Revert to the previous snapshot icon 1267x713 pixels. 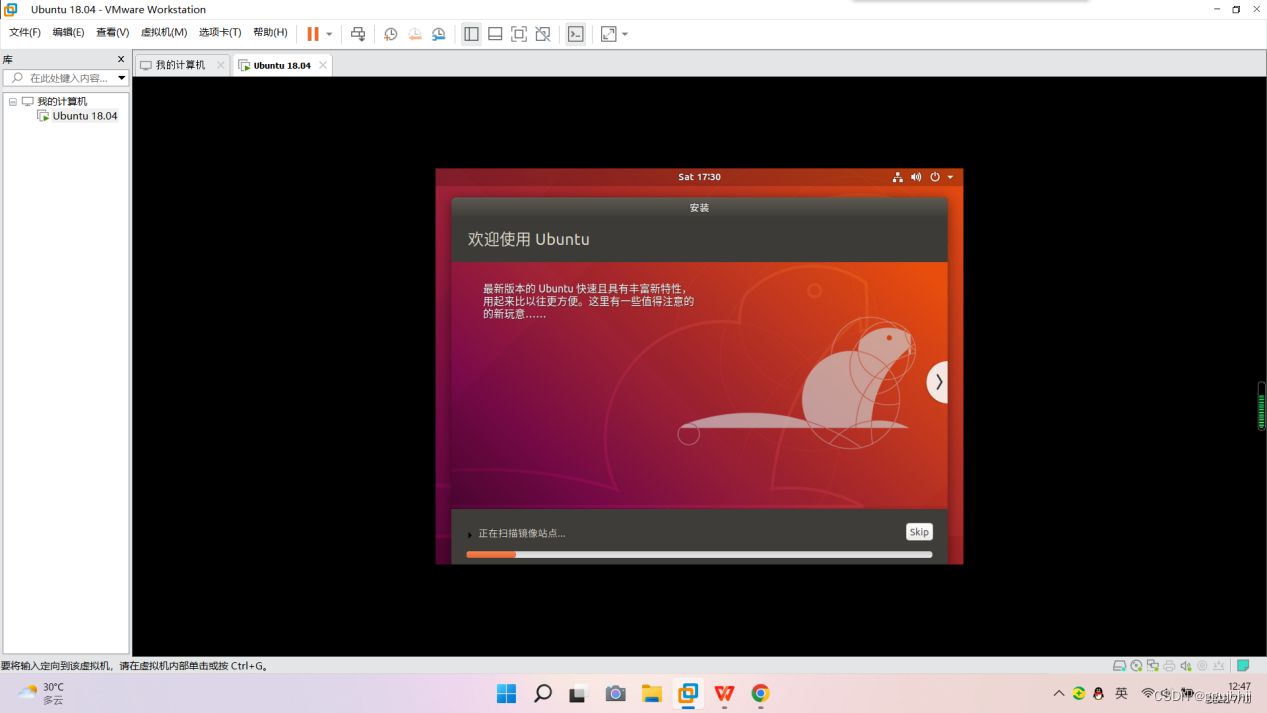(415, 34)
